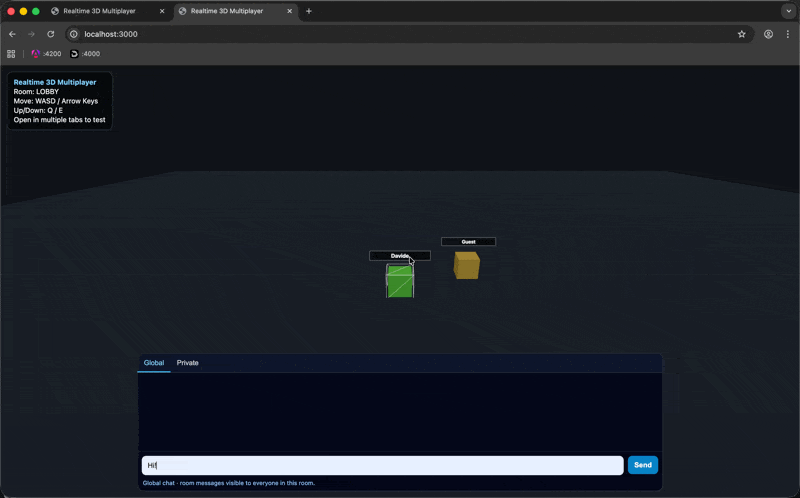Open a new tab with plus button
Image resolution: width=800 pixels, height=498 pixels.
[x=309, y=11]
